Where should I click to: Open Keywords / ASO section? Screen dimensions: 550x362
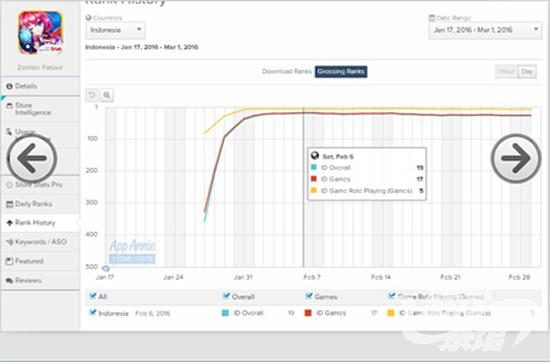pyautogui.click(x=40, y=242)
